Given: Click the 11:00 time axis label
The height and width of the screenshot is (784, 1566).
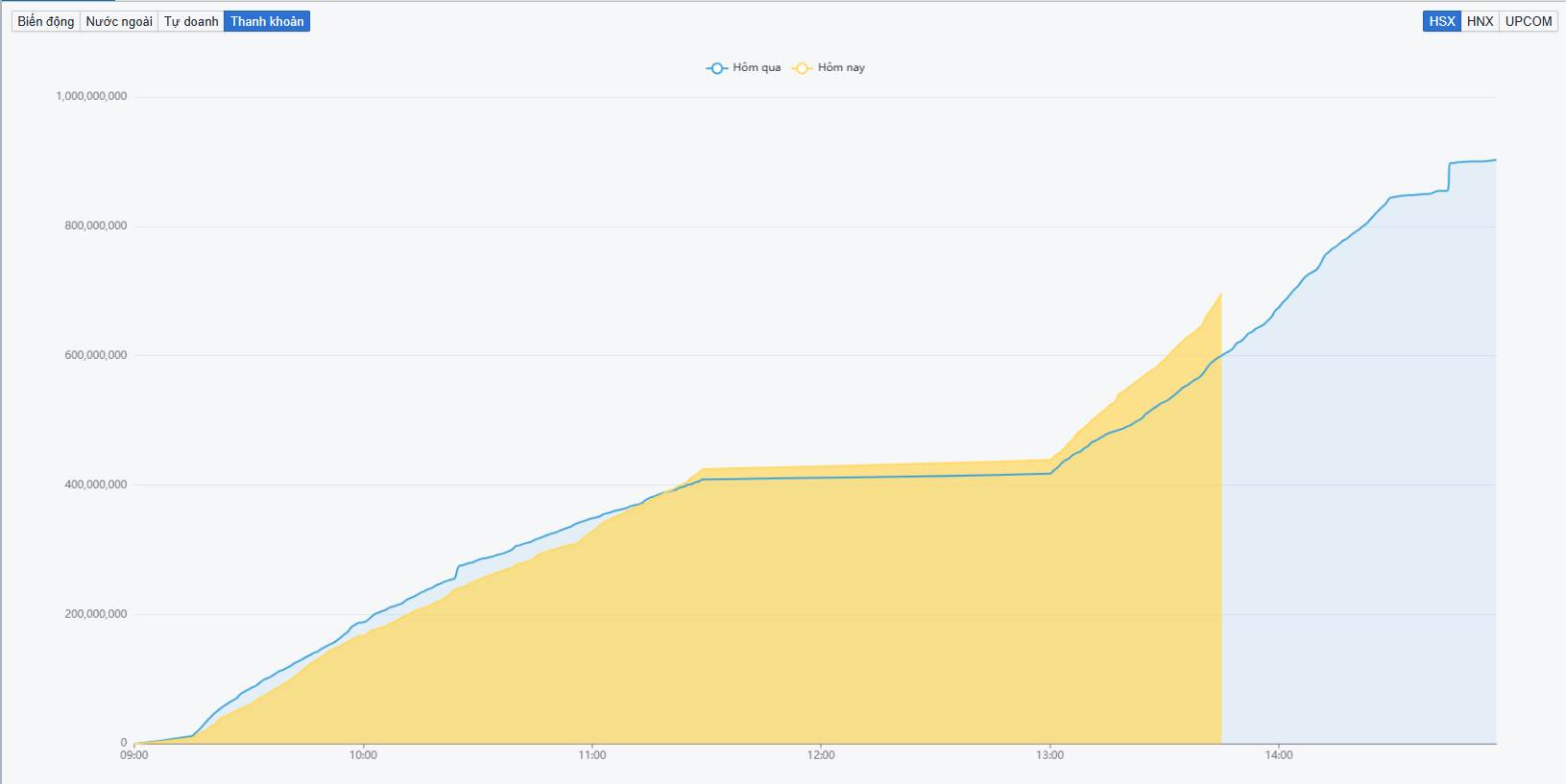Looking at the screenshot, I should [592, 755].
